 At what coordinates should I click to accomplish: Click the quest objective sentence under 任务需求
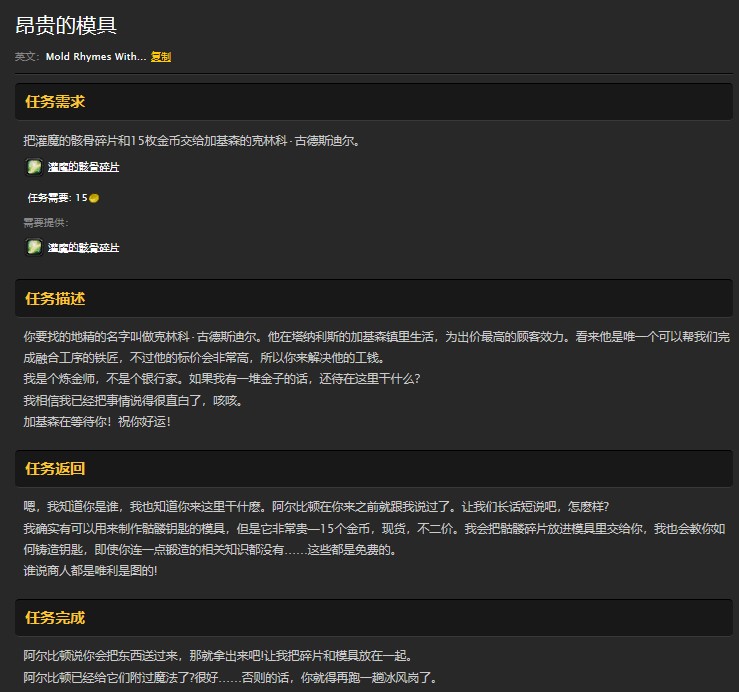191,141
